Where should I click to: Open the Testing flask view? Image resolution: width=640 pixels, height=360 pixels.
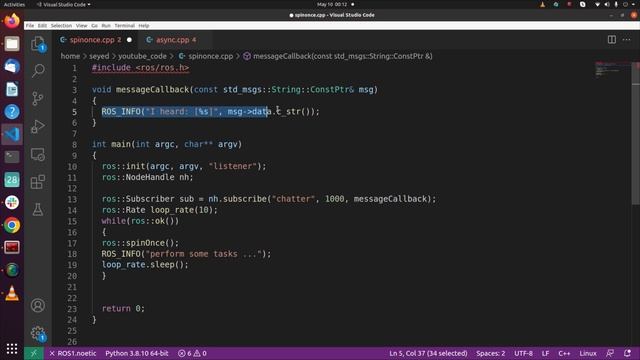click(38, 209)
